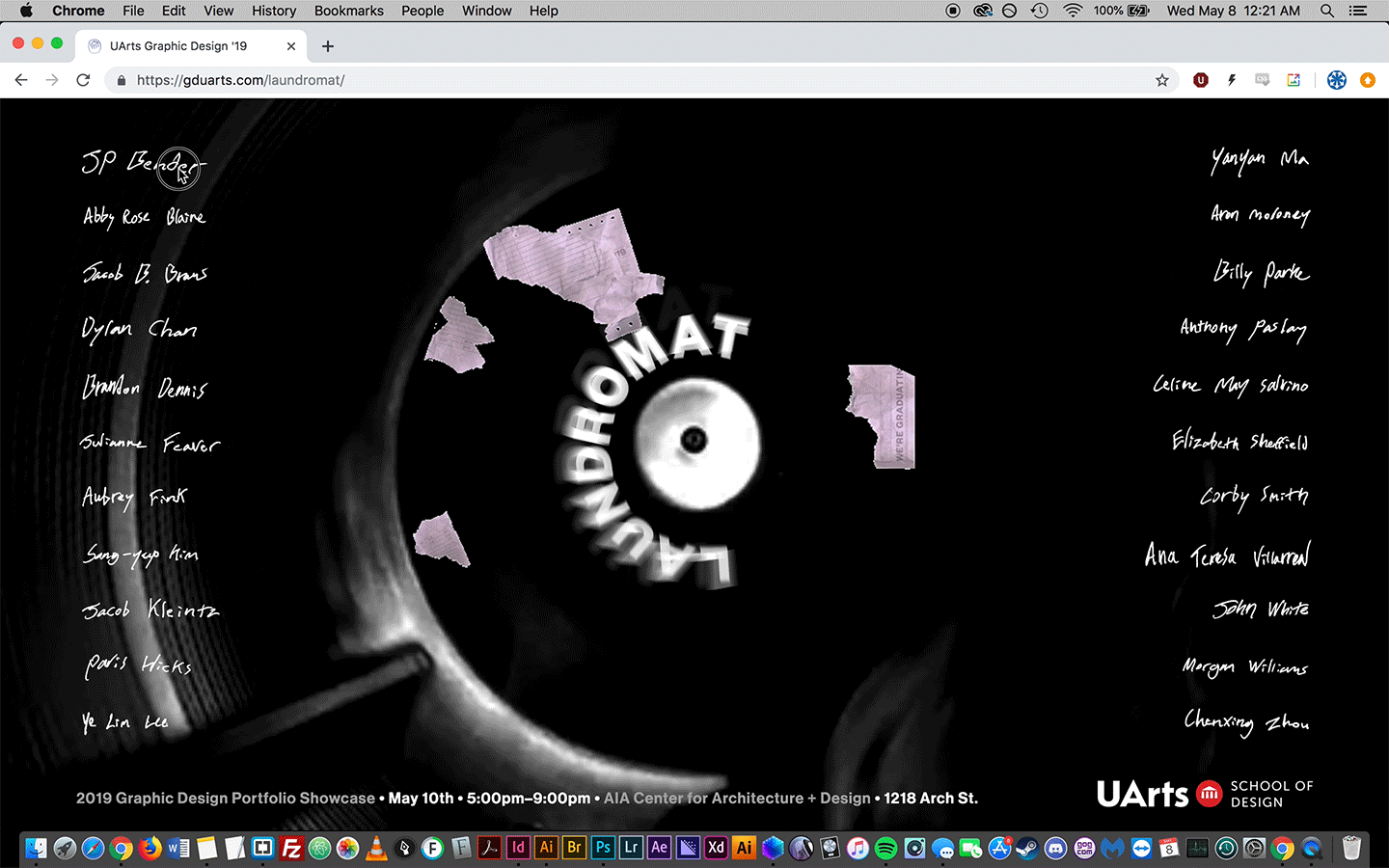Open Spotlight search in the menu bar
This screenshot has width=1389, height=868.
coord(1327,11)
